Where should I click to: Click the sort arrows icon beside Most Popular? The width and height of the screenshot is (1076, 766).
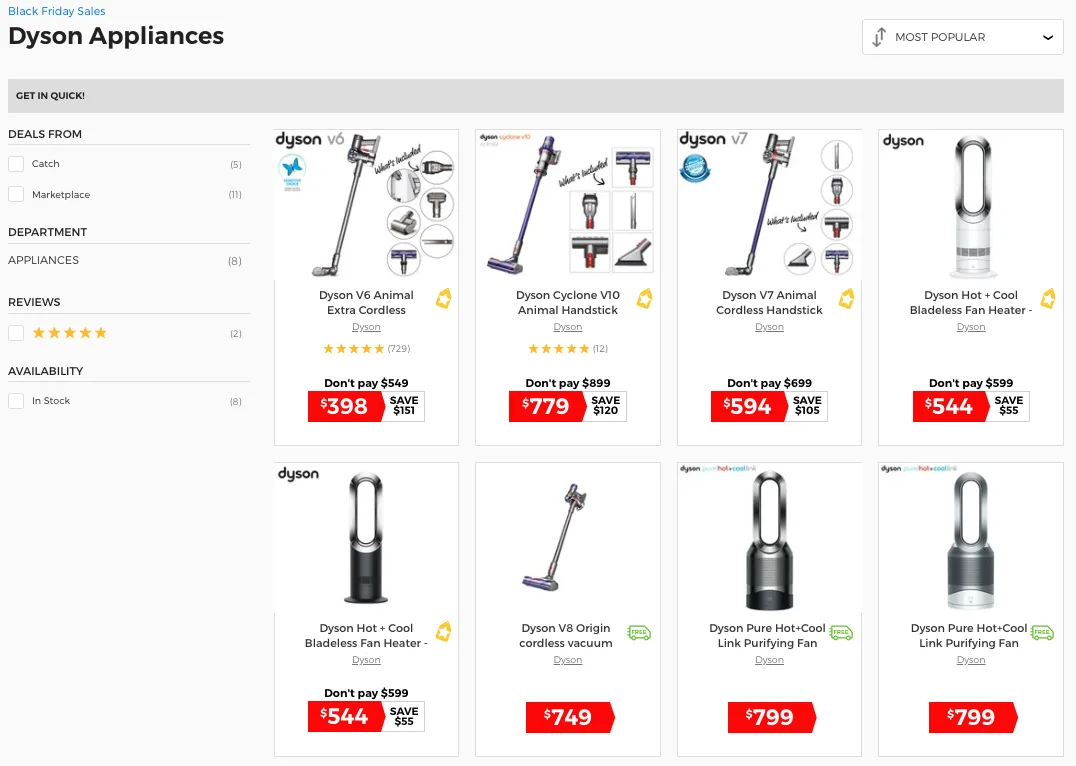tap(879, 37)
